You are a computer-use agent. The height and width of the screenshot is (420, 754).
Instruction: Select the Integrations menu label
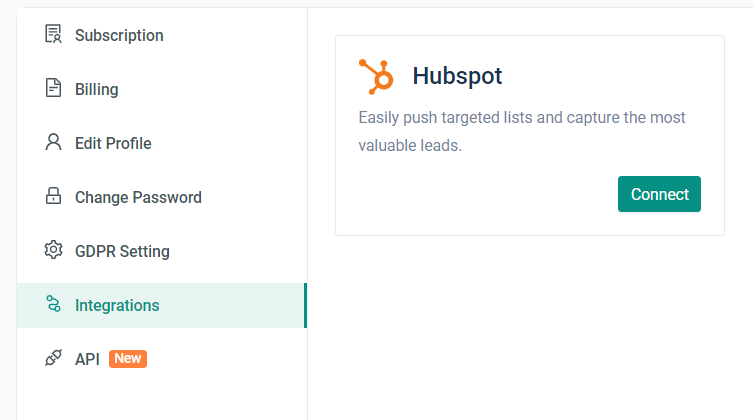[x=117, y=306]
